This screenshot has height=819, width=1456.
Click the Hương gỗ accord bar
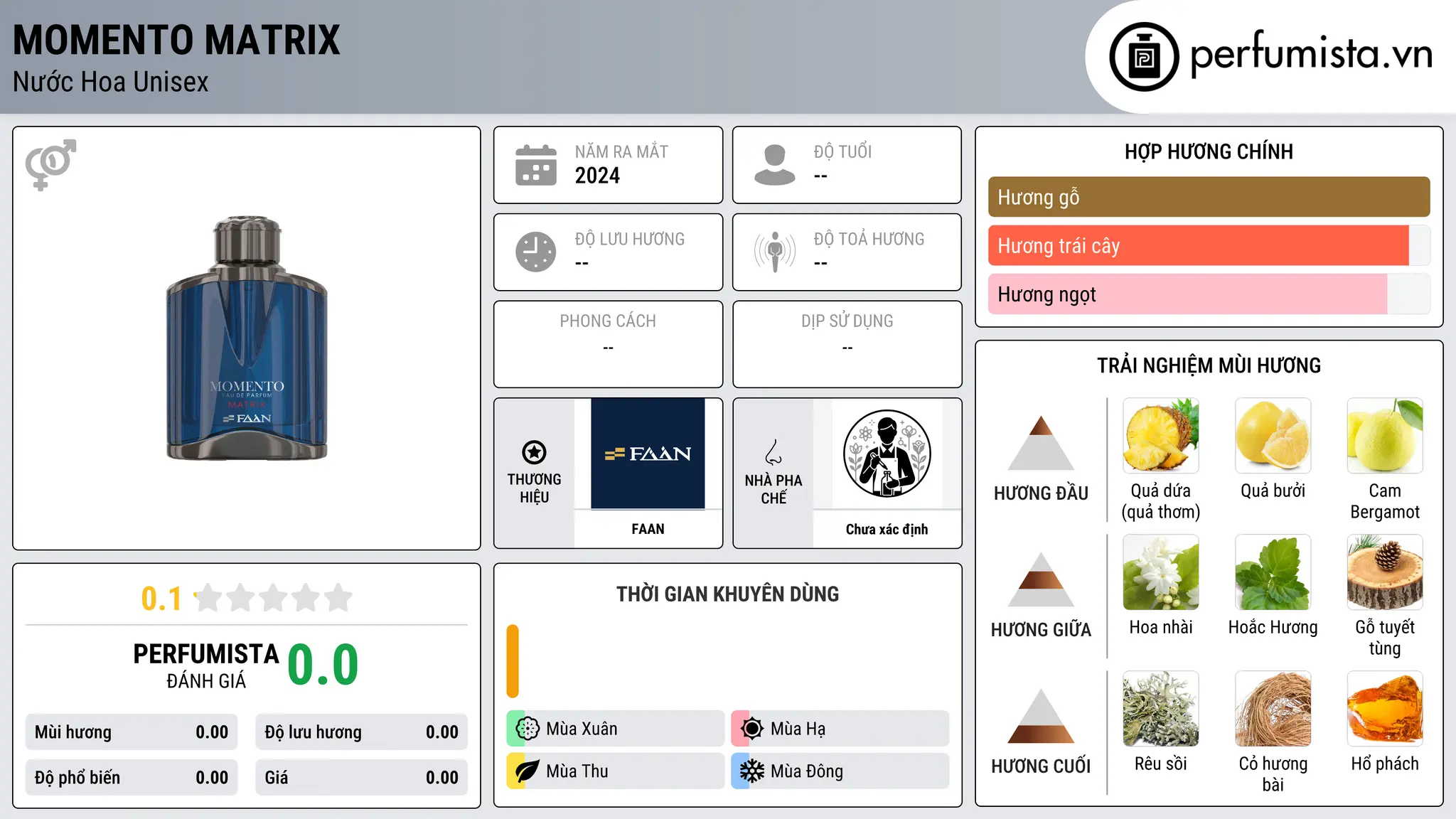point(1209,197)
